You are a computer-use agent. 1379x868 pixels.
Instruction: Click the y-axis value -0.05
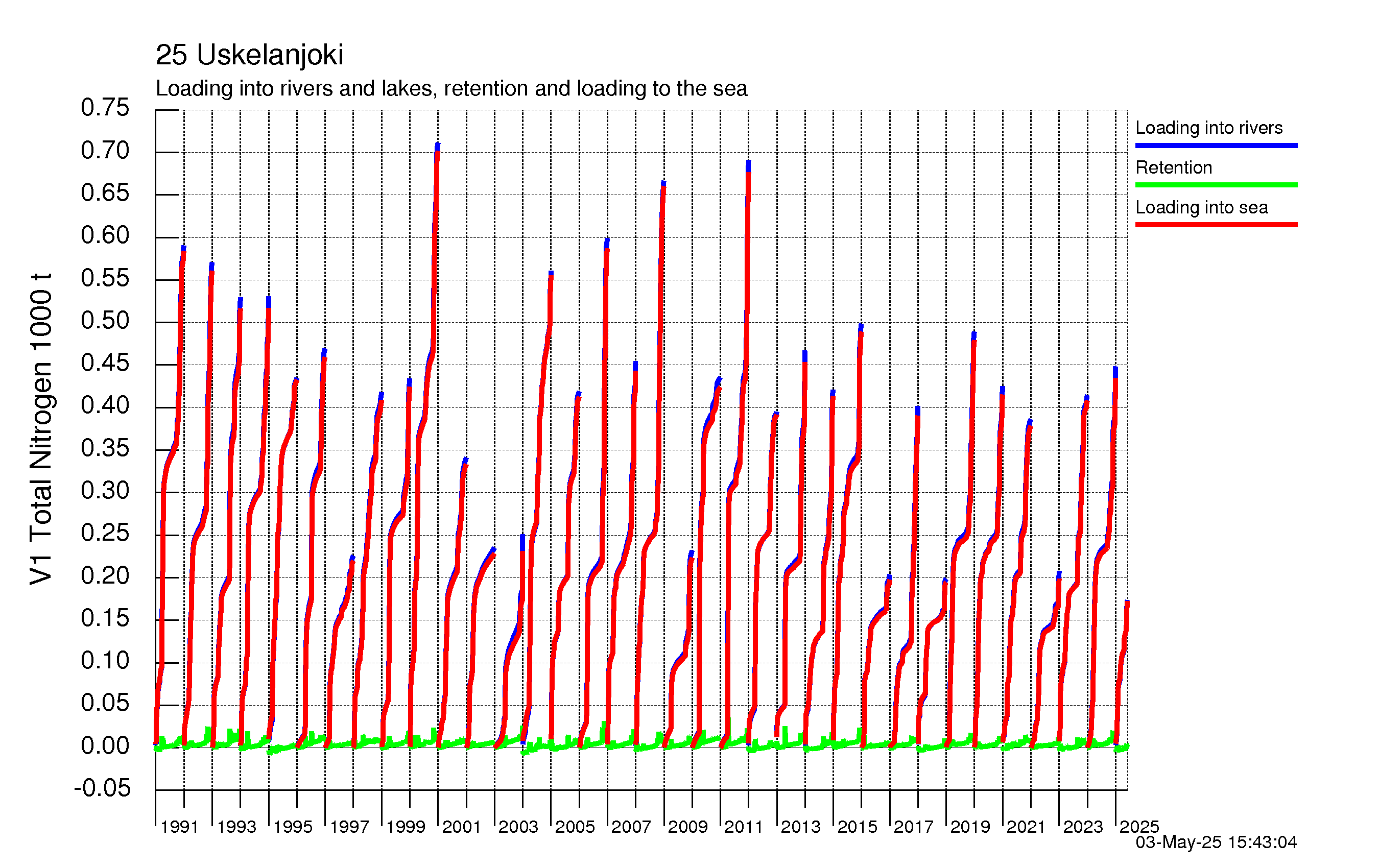coord(102,788)
